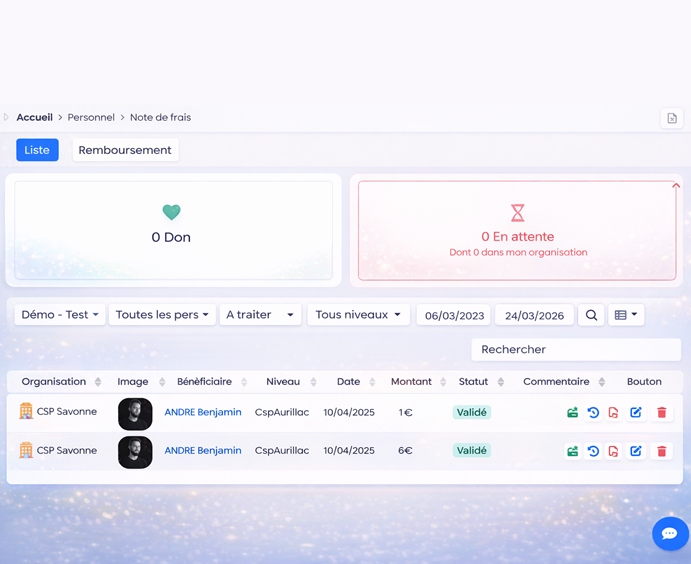Click the red trash icon in the 1€ row
691x564 pixels.
tap(661, 413)
